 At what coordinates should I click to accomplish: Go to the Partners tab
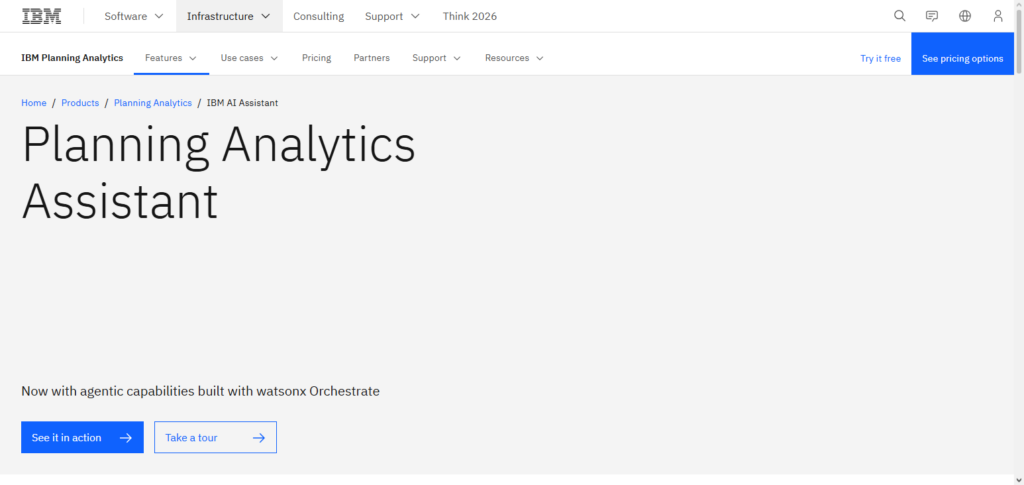click(372, 58)
